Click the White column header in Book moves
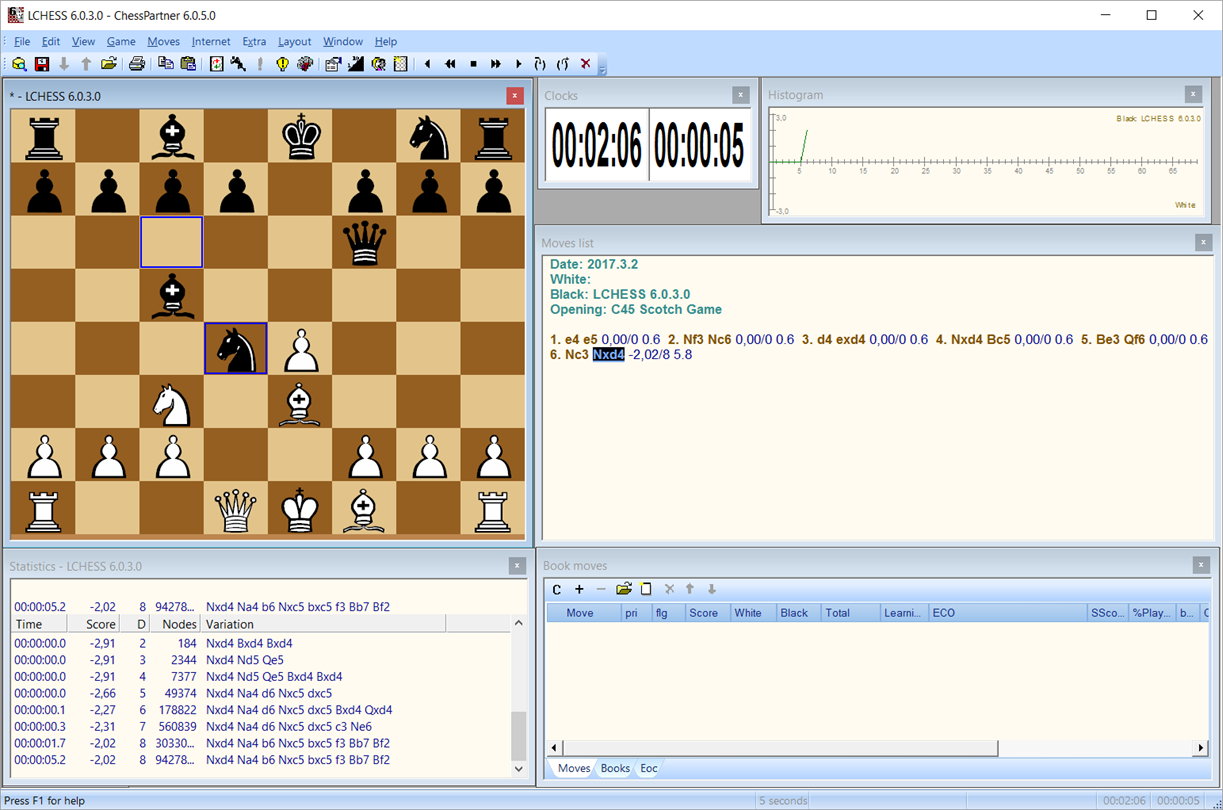Viewport: 1223px width, 810px height. click(x=753, y=613)
